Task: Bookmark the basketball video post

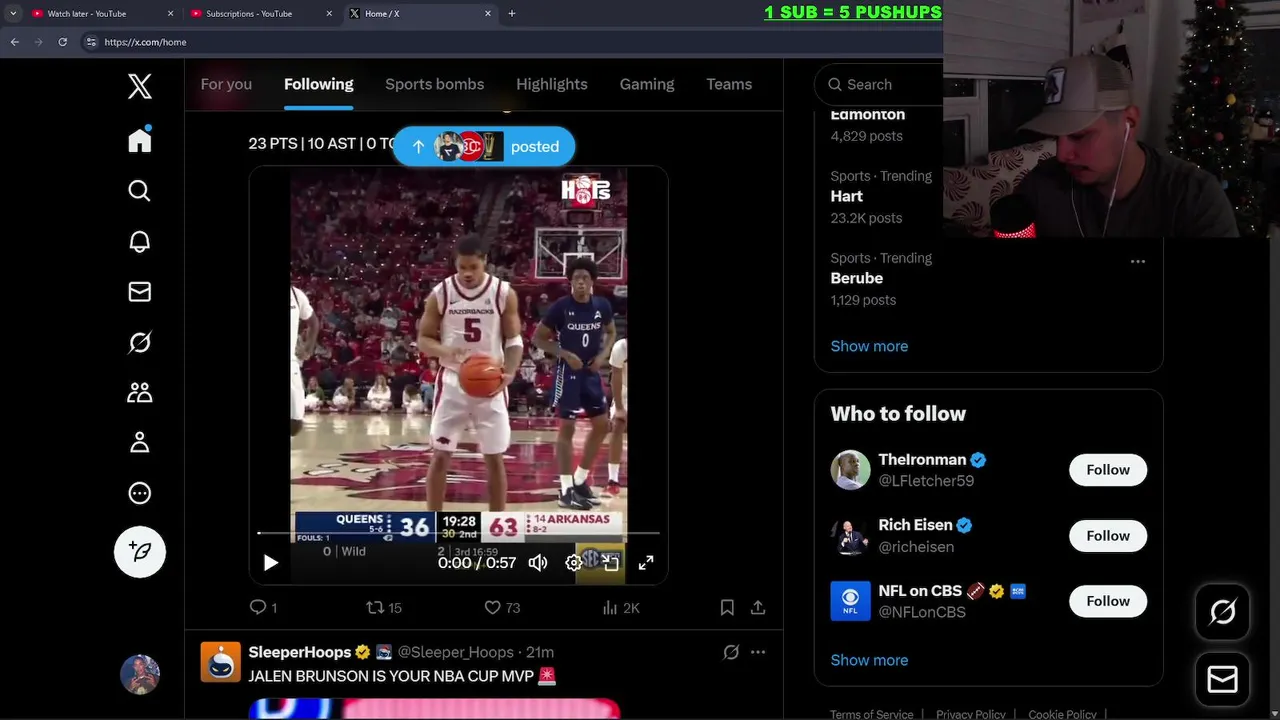Action: tap(727, 607)
